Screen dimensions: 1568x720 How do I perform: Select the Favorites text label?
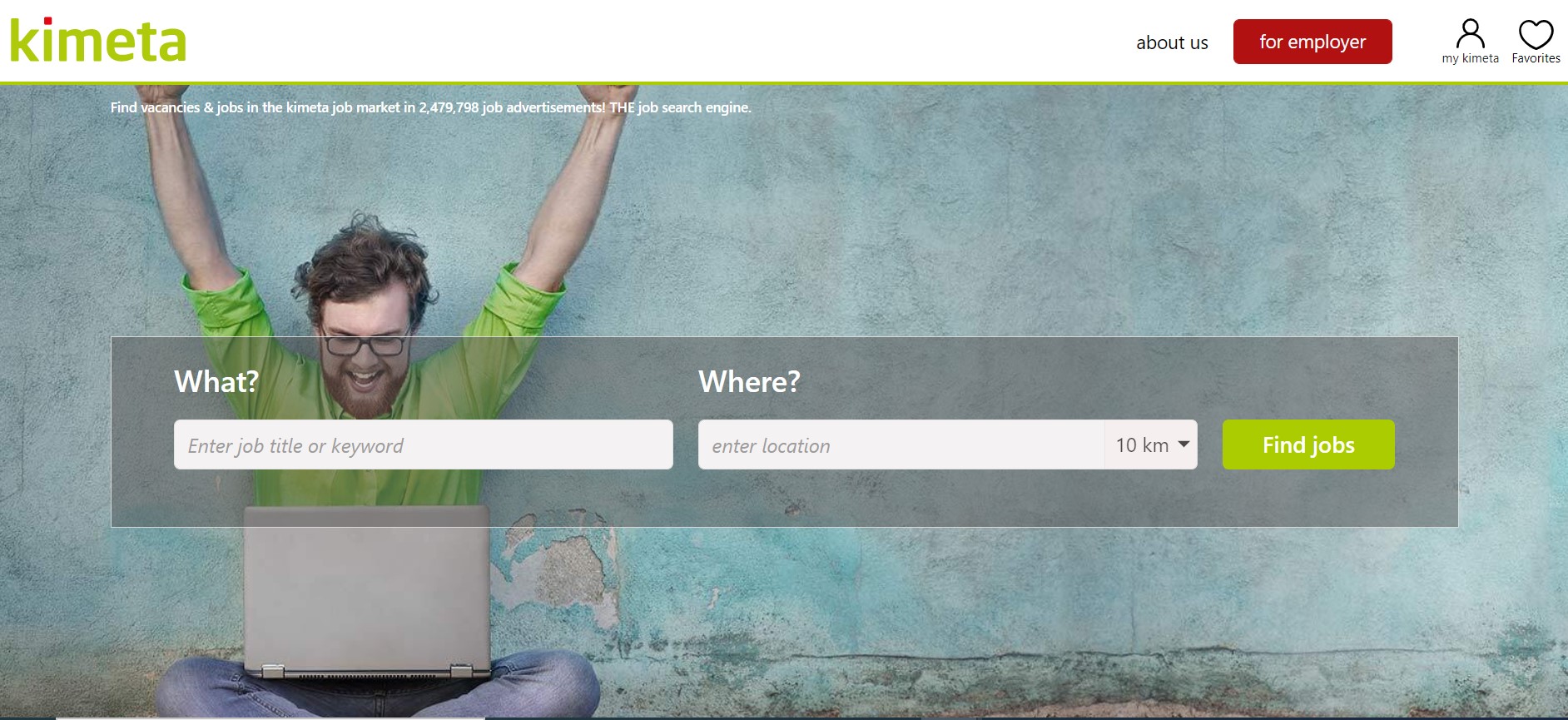(1536, 58)
